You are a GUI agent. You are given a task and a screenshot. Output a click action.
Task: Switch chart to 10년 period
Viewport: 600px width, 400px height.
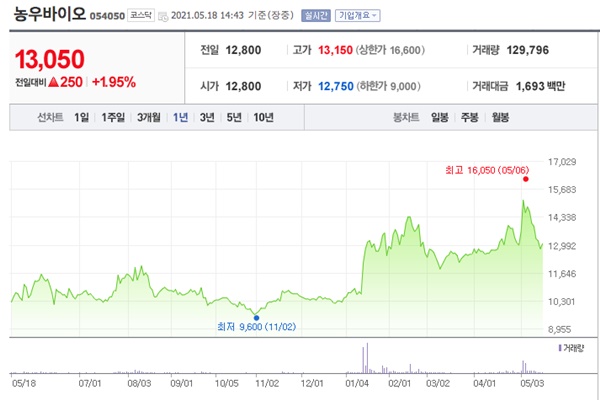tap(263, 117)
